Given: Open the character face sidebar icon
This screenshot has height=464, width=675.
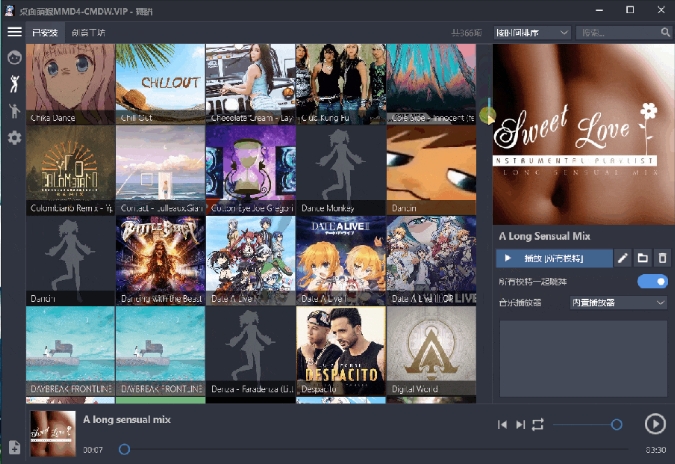Looking at the screenshot, I should (15, 57).
